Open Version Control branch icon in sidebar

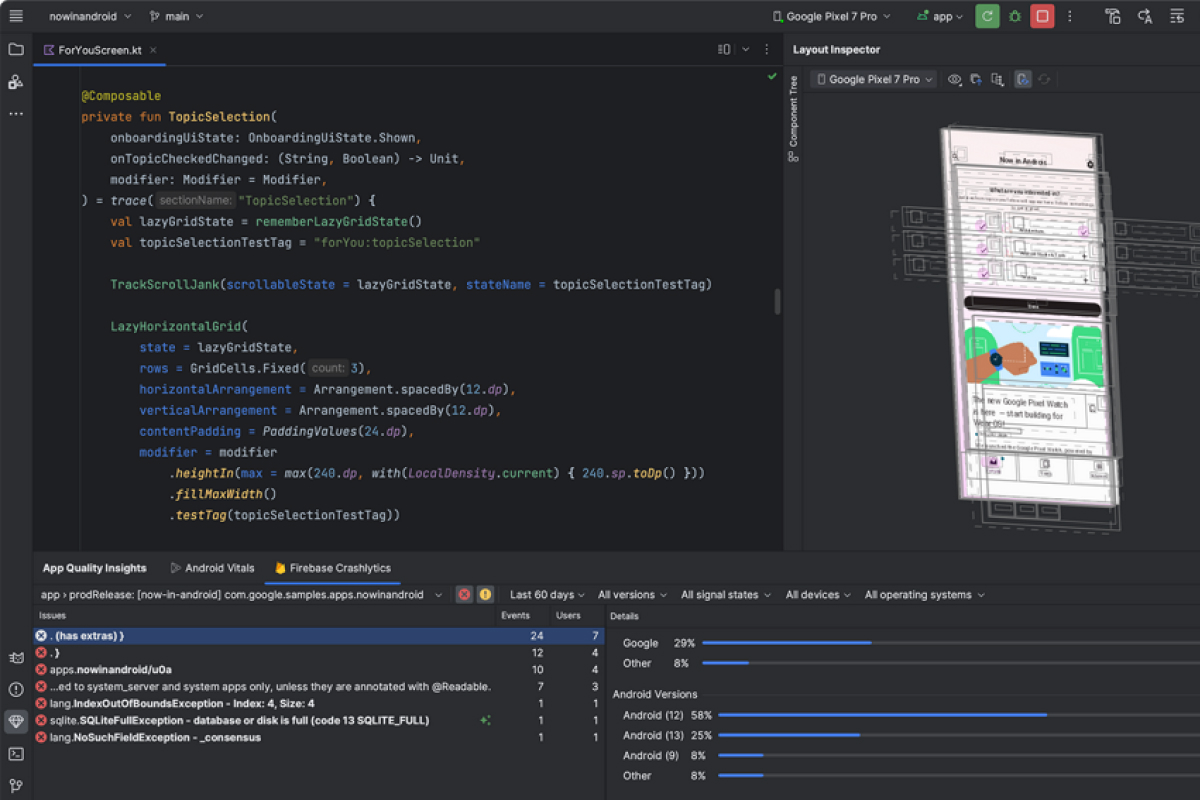click(x=16, y=786)
